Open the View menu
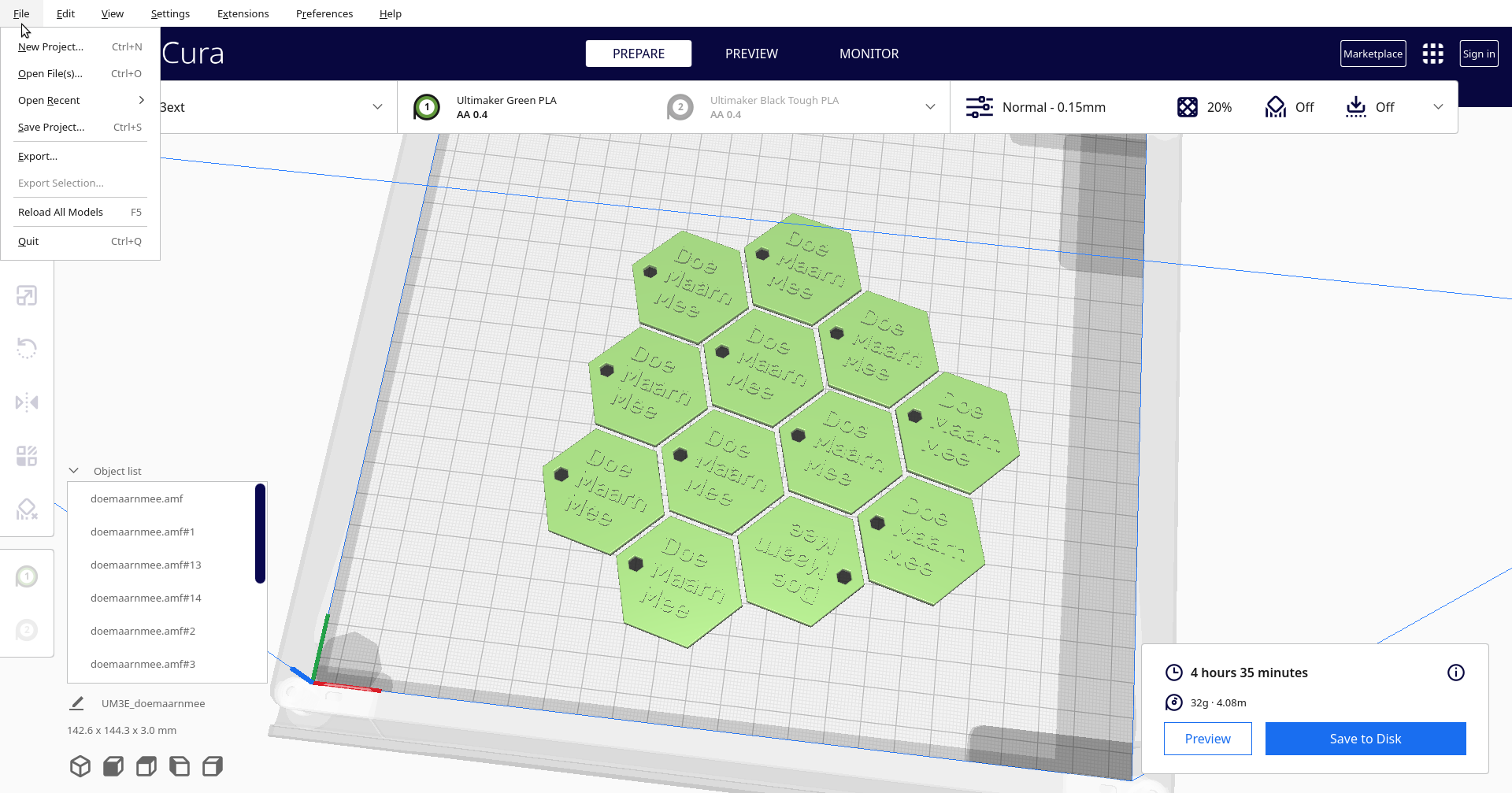 click(x=112, y=13)
